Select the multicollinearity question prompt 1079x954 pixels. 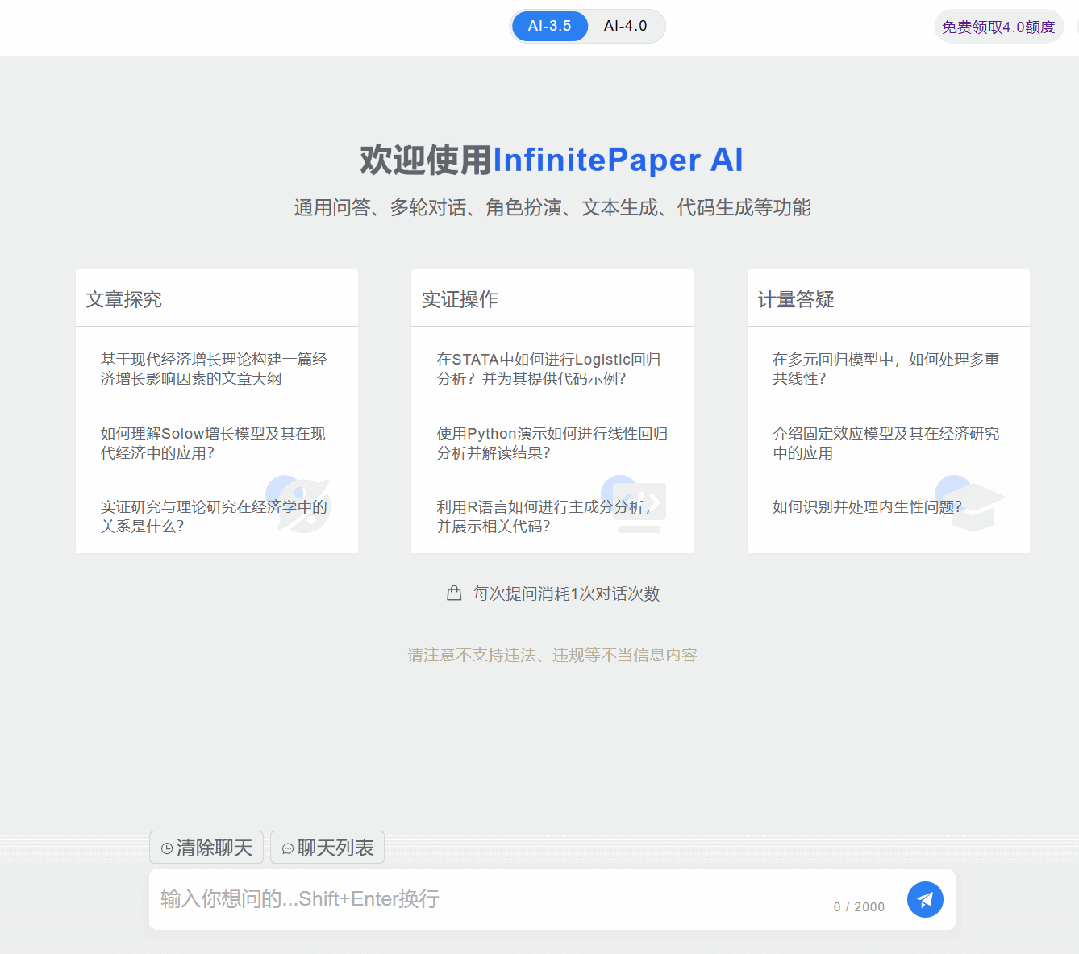point(886,369)
